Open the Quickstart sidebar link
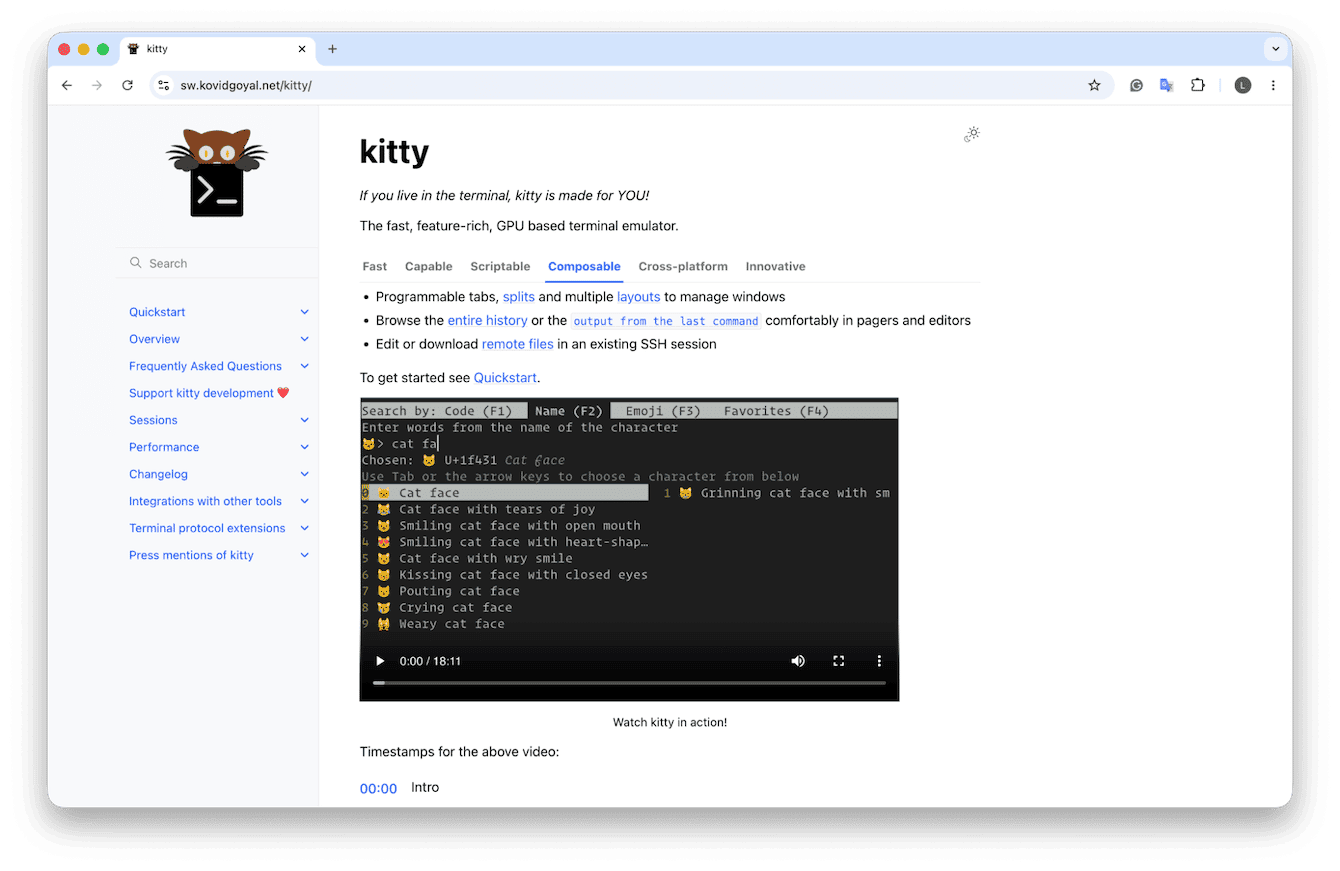Viewport: 1340px width, 871px height. point(157,312)
